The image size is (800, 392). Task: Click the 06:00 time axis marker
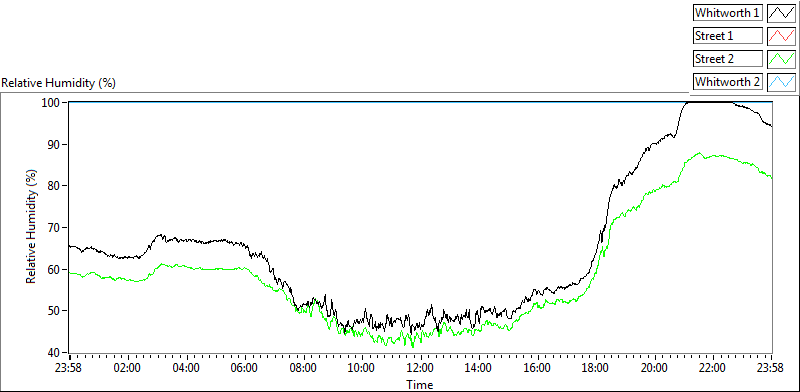[x=245, y=367]
